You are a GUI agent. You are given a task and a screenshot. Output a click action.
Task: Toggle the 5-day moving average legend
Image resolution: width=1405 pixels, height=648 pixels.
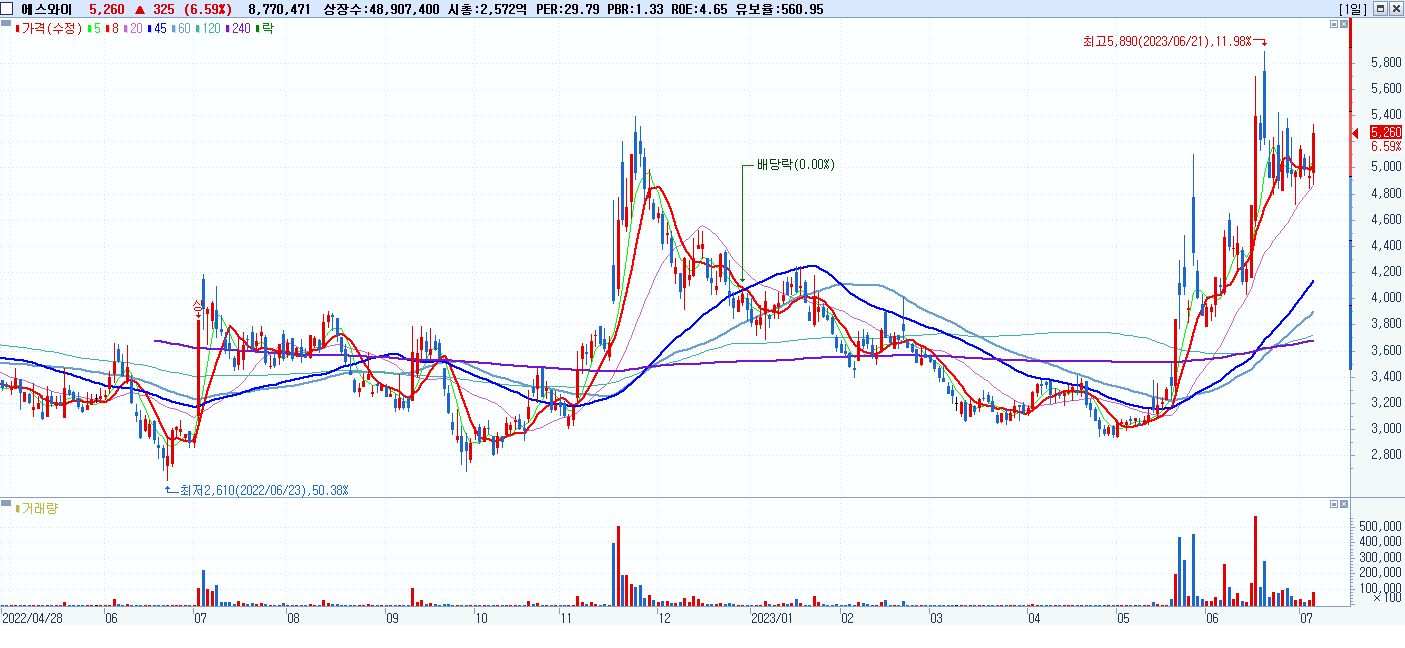tap(95, 29)
